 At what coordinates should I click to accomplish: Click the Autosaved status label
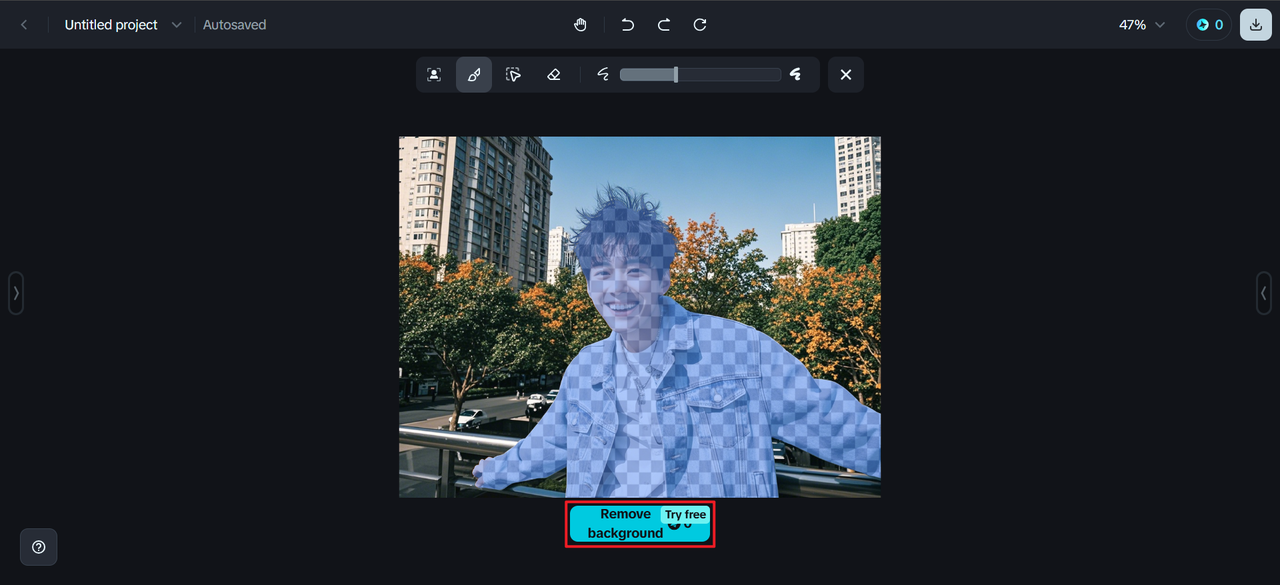tap(235, 25)
